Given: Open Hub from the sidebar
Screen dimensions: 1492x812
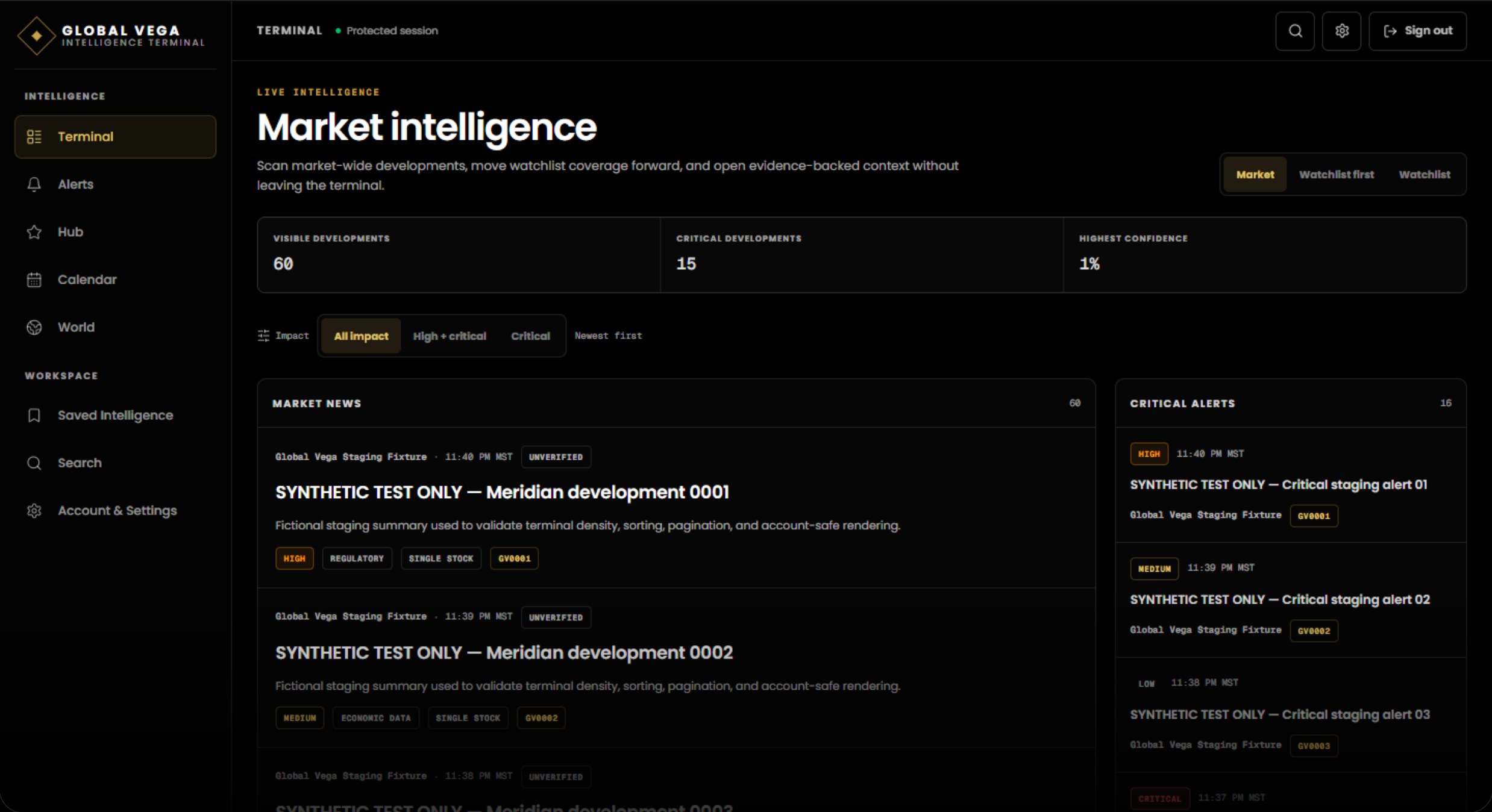Looking at the screenshot, I should [115, 232].
